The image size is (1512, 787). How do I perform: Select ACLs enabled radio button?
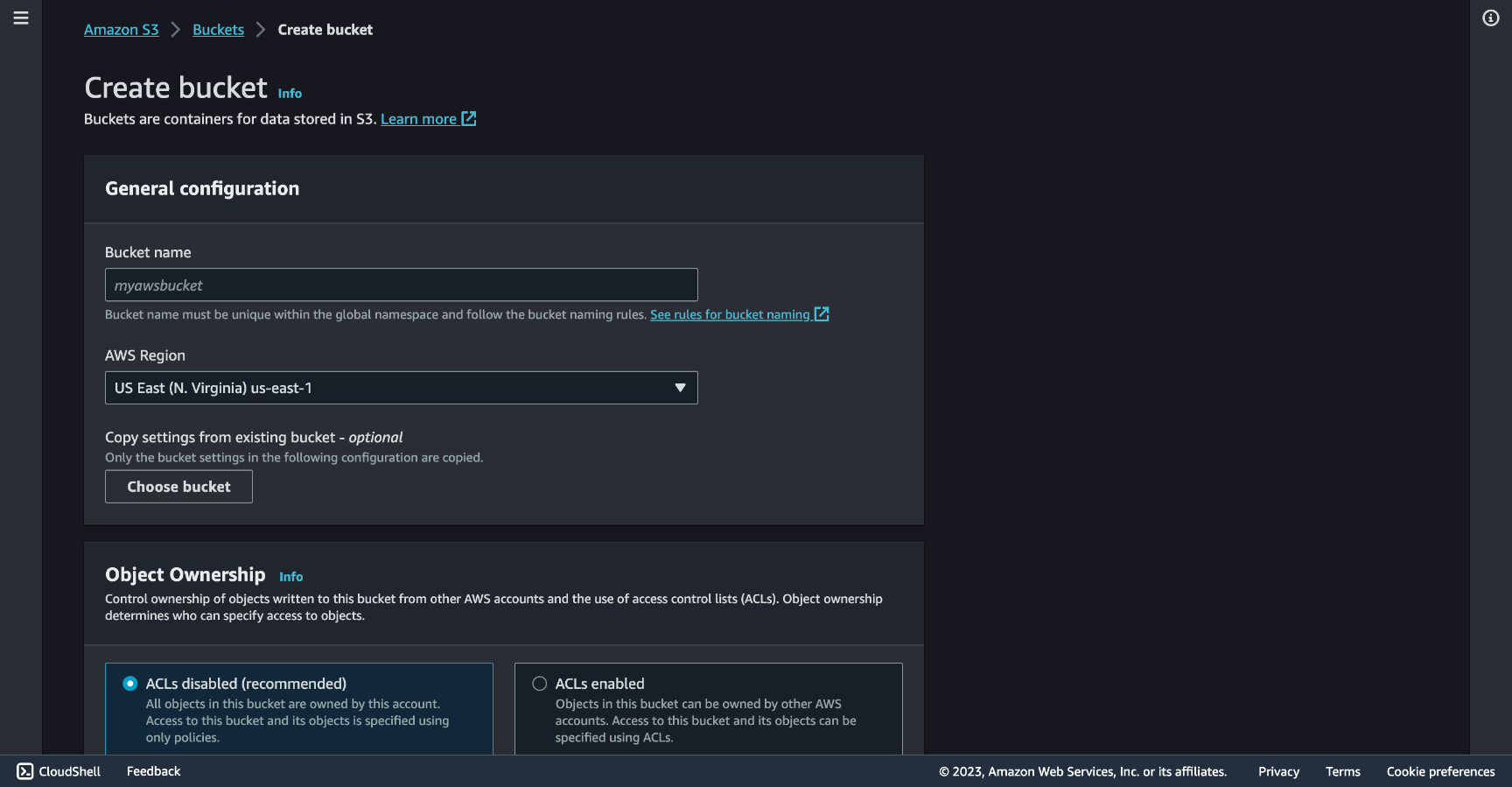(x=540, y=684)
